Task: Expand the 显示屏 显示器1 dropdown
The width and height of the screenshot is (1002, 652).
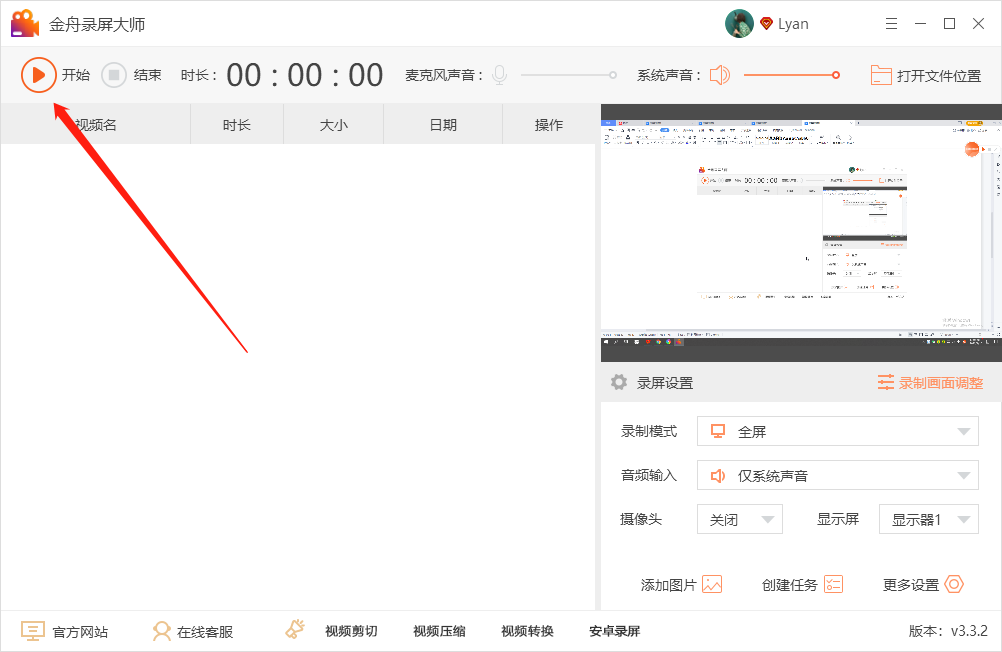Action: [x=929, y=519]
